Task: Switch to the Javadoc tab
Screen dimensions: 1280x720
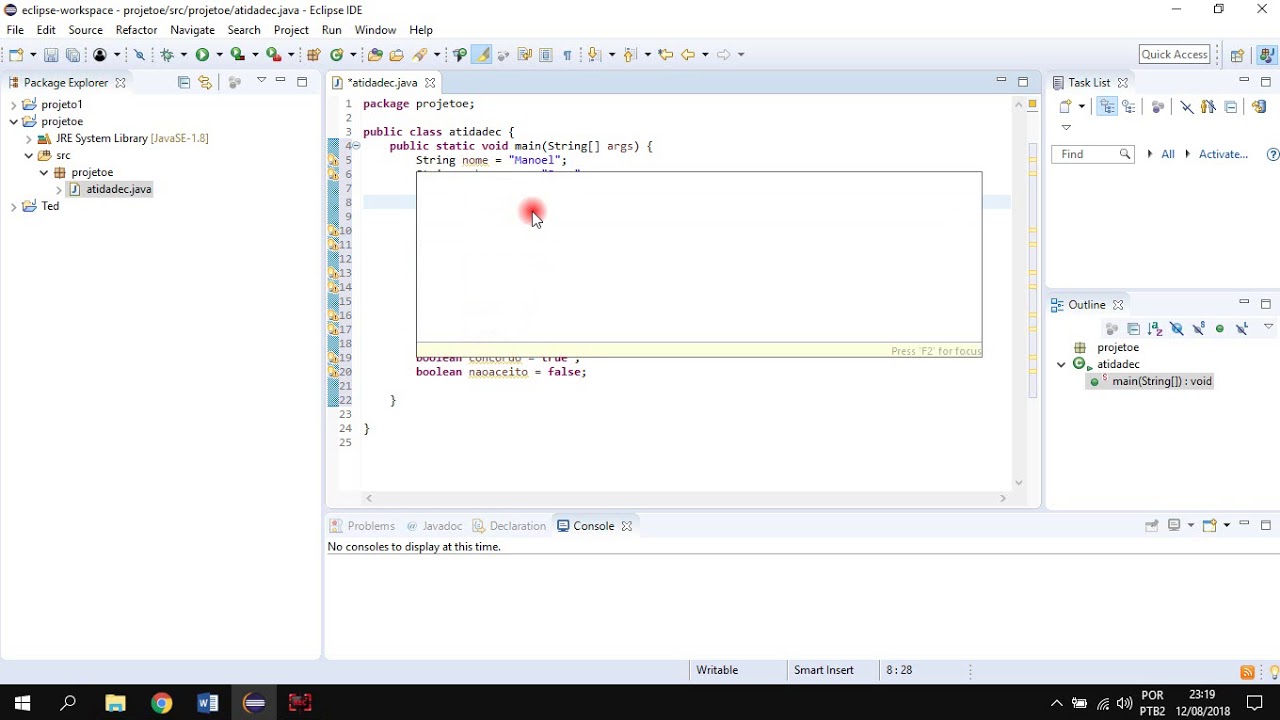Action: [434, 526]
